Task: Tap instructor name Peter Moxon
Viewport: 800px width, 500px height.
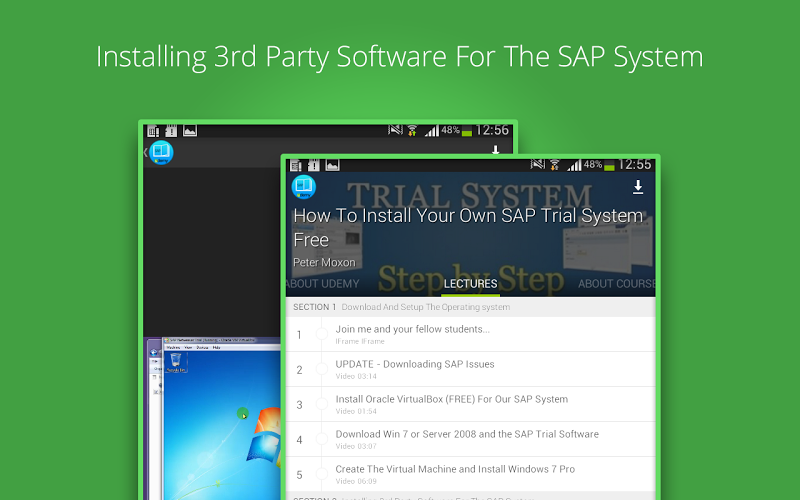Action: click(x=324, y=262)
